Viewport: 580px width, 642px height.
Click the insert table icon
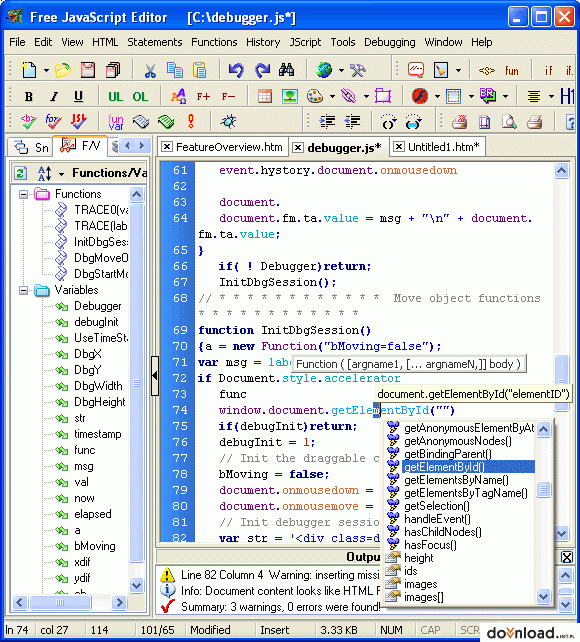[265, 97]
